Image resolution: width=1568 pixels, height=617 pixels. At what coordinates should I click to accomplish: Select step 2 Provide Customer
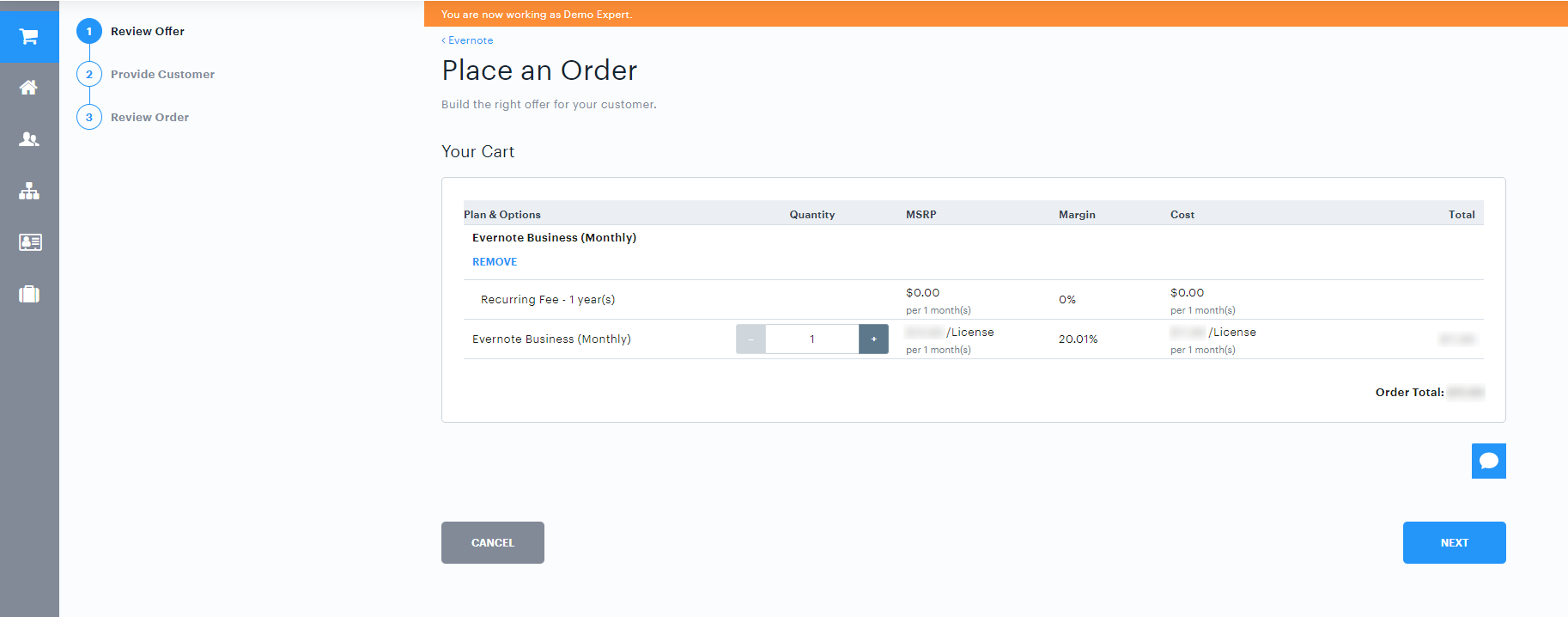(146, 74)
